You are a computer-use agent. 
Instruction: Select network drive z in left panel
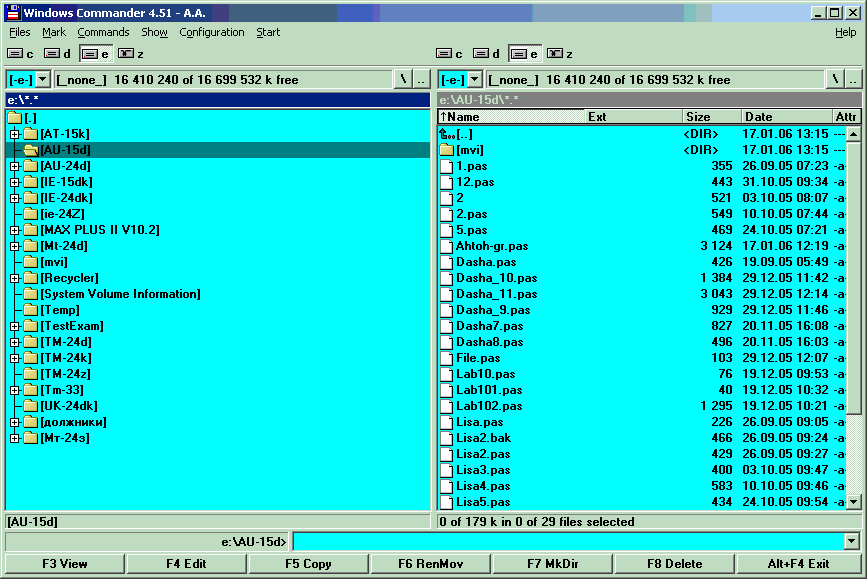[x=131, y=54]
